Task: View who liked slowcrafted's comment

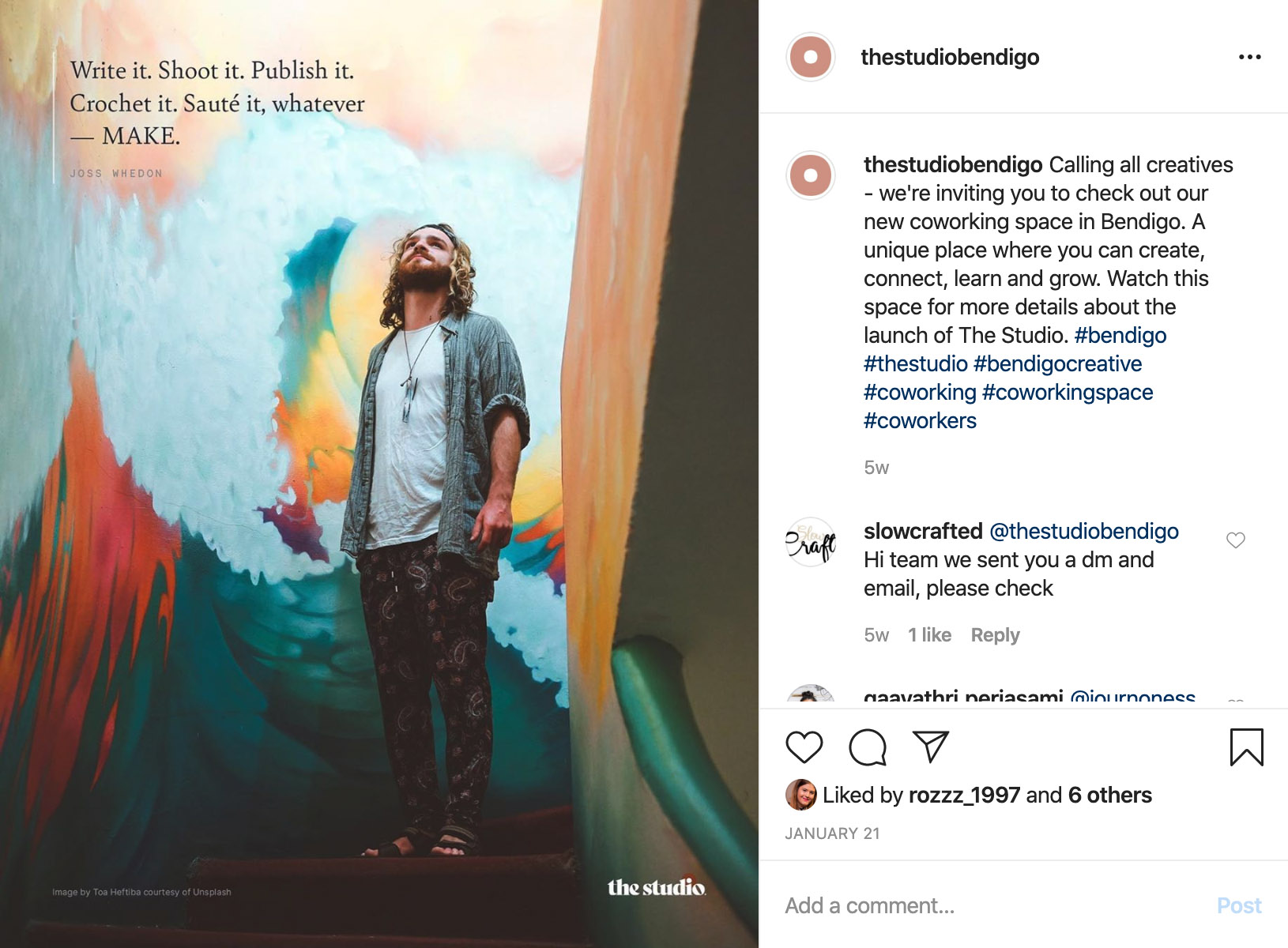Action: (929, 635)
